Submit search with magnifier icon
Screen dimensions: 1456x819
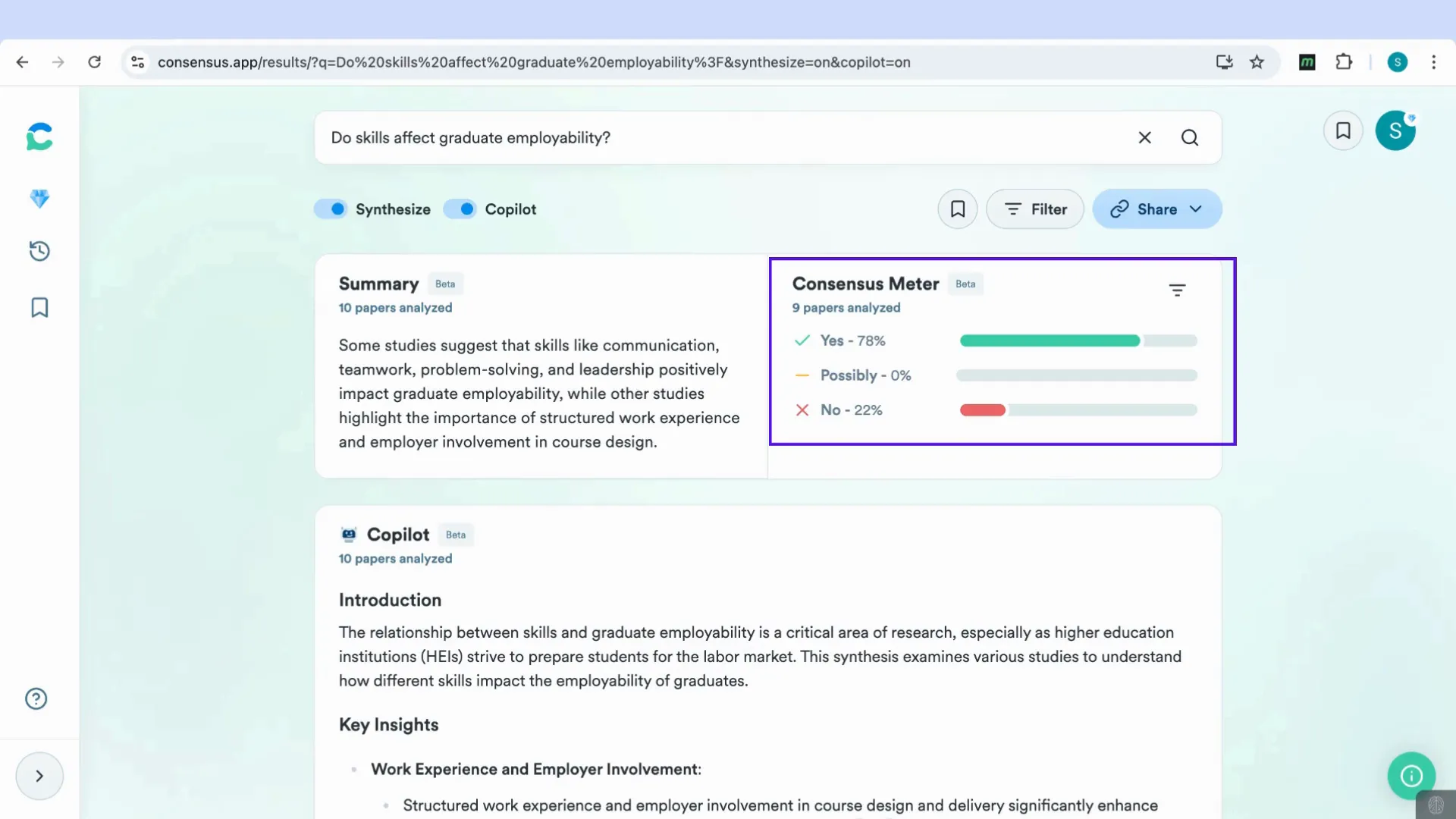point(1190,137)
